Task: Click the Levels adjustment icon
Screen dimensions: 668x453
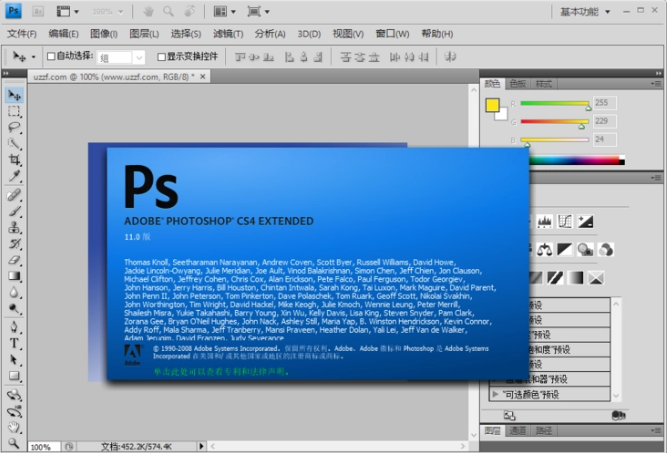Action: [544, 222]
